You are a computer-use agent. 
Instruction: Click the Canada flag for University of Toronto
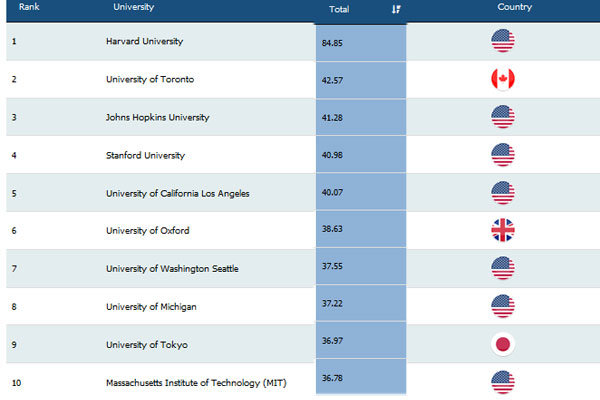[503, 79]
